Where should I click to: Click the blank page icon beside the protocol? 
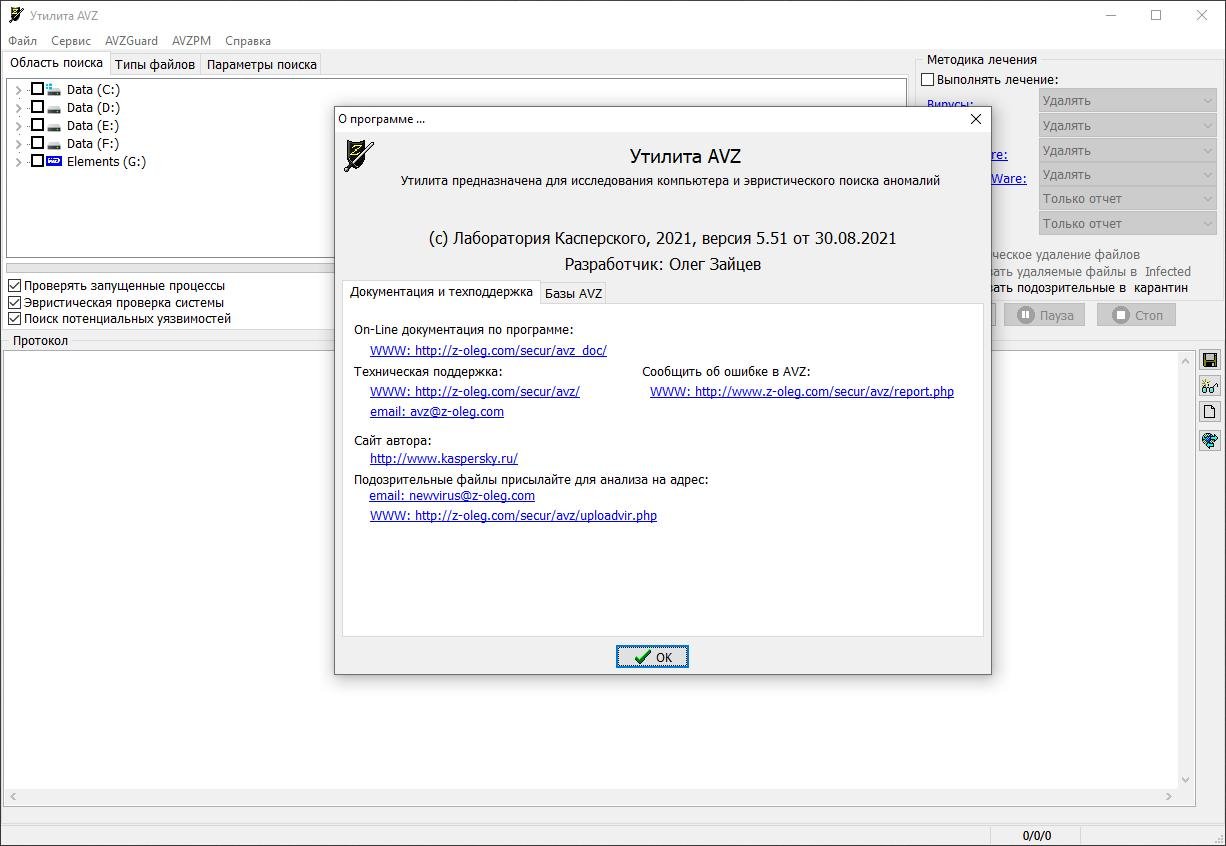pos(1209,412)
